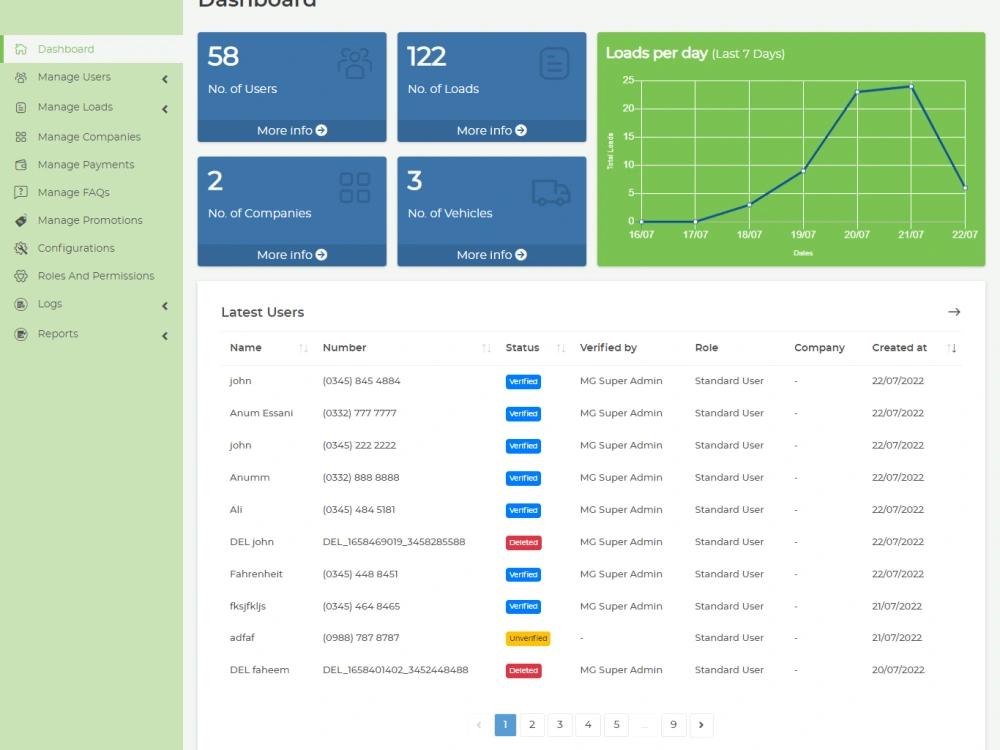Open Manage Promotions menu item
The height and width of the screenshot is (750, 1000).
[x=91, y=220]
